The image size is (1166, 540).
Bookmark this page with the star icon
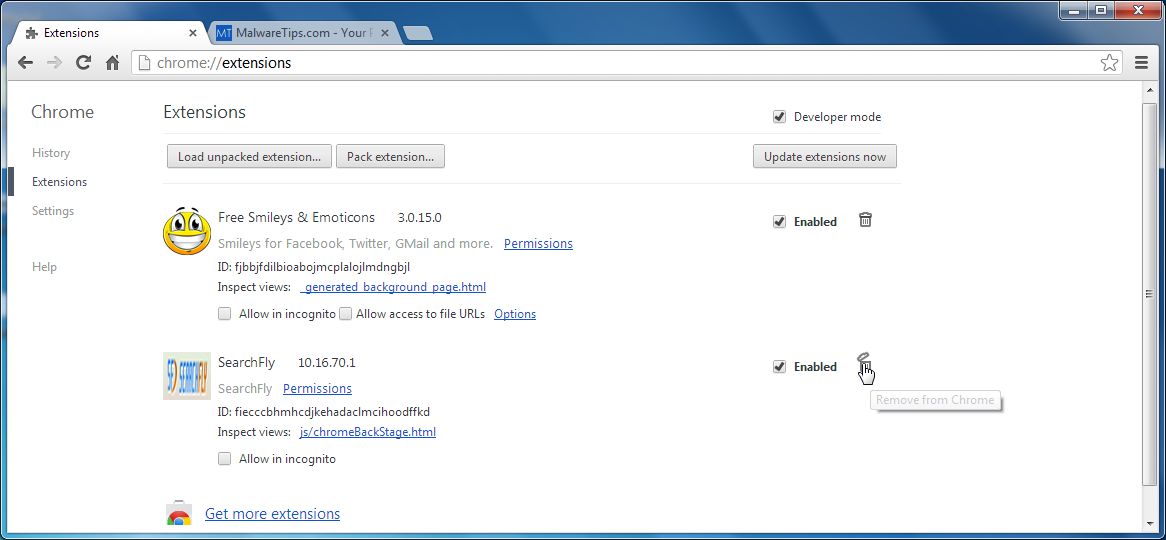1109,62
